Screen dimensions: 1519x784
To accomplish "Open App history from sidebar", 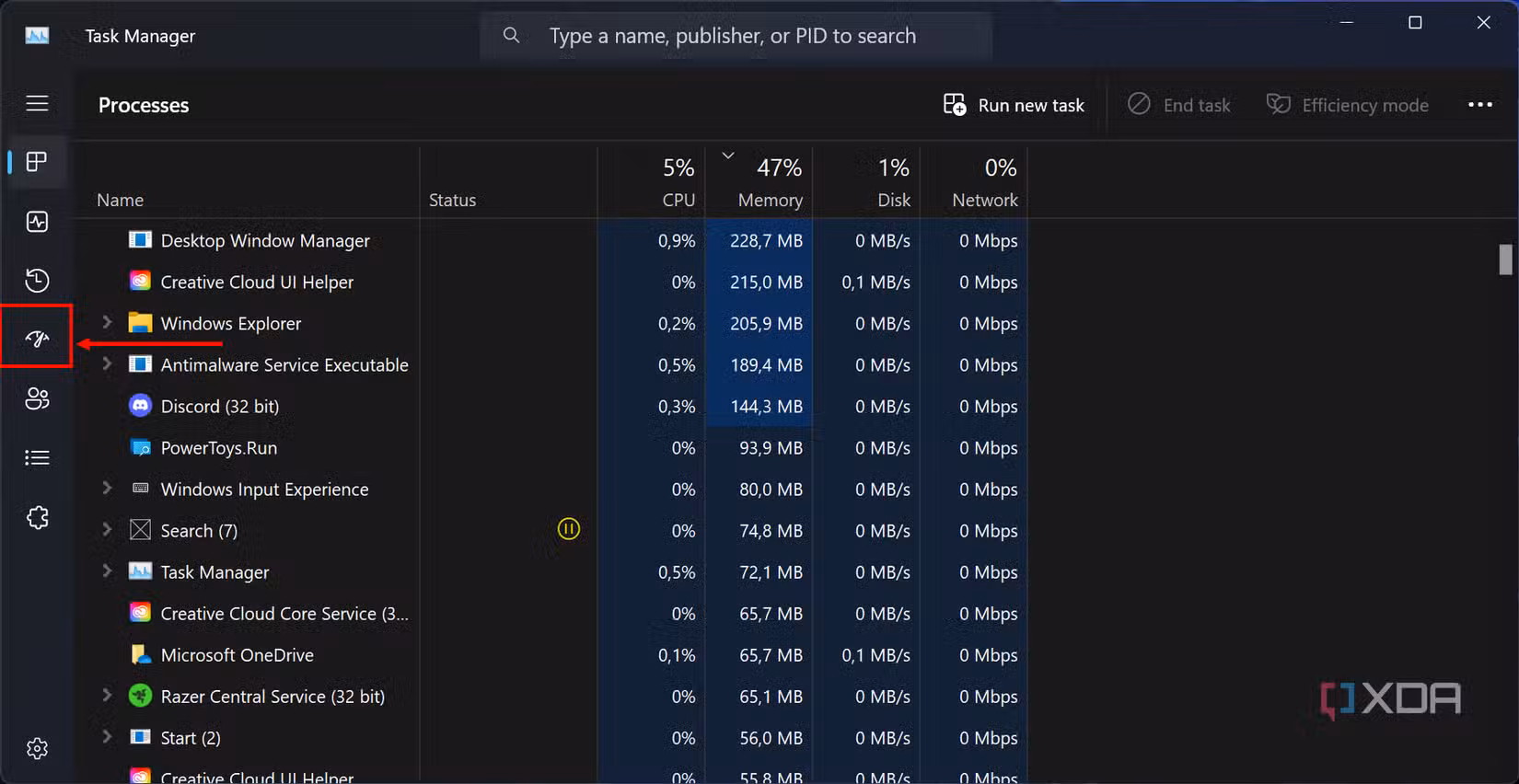I will tap(37, 281).
